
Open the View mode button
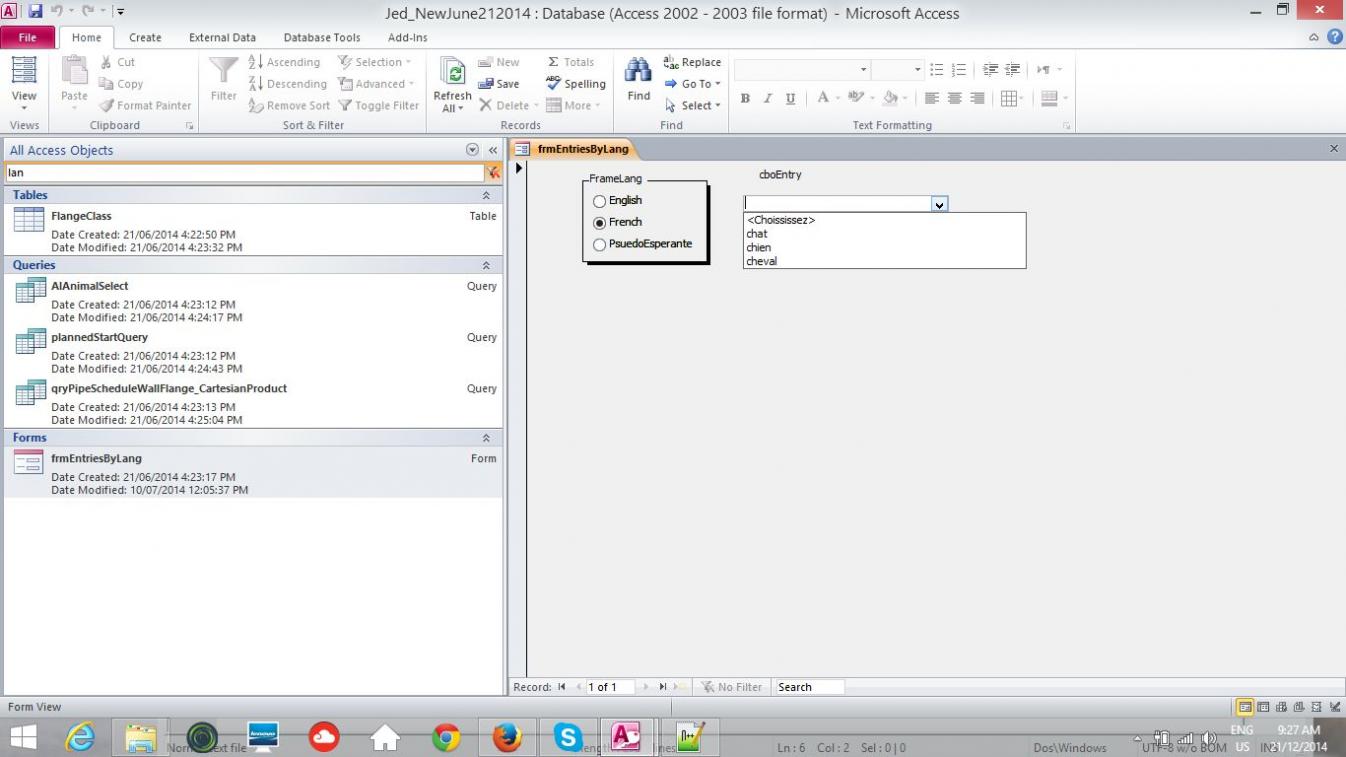tap(24, 84)
